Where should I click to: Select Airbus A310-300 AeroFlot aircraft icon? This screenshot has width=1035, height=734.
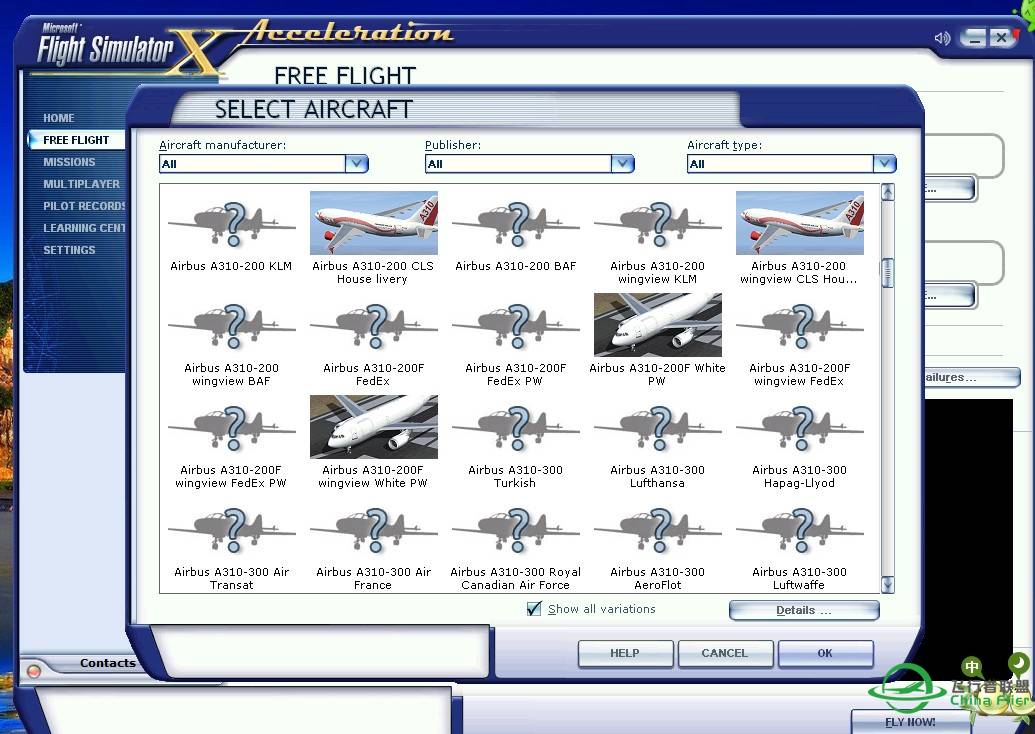[x=657, y=529]
